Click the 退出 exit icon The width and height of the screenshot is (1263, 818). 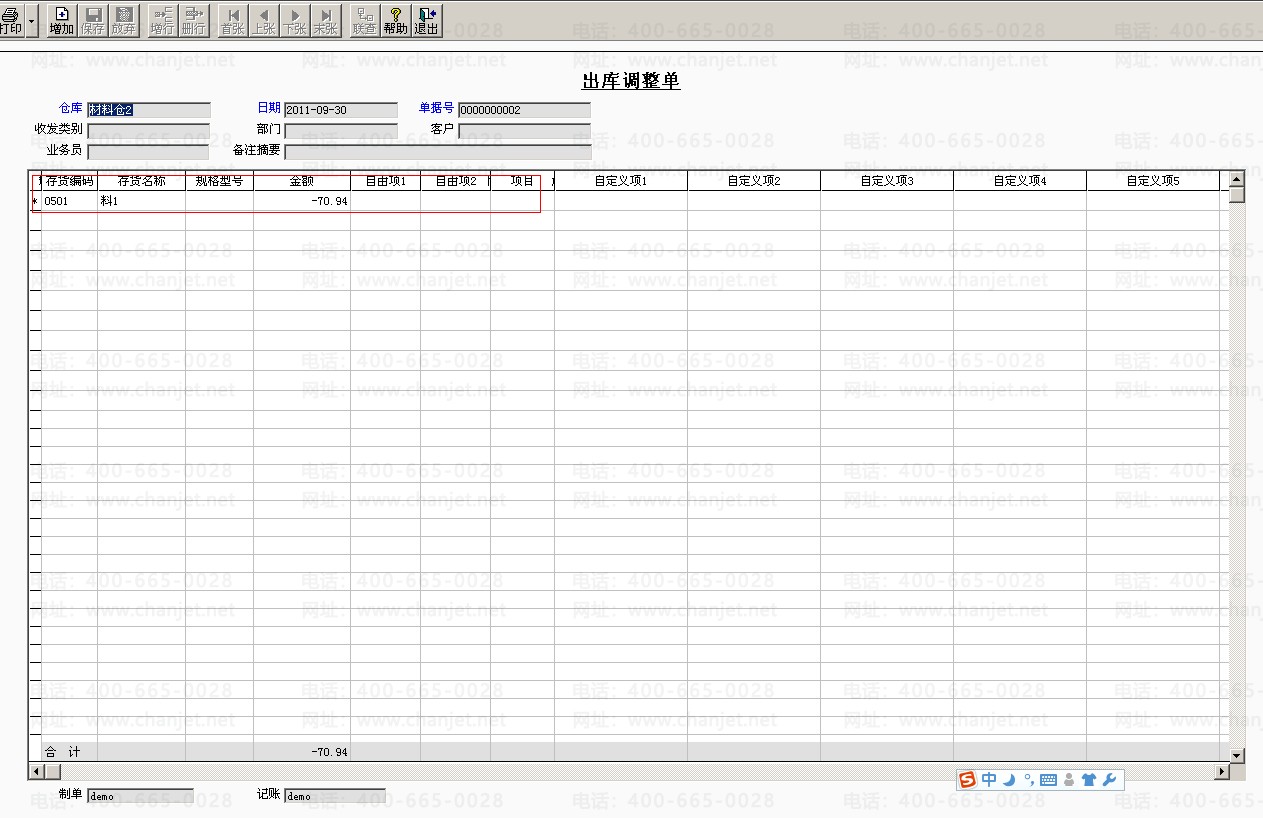coord(427,20)
